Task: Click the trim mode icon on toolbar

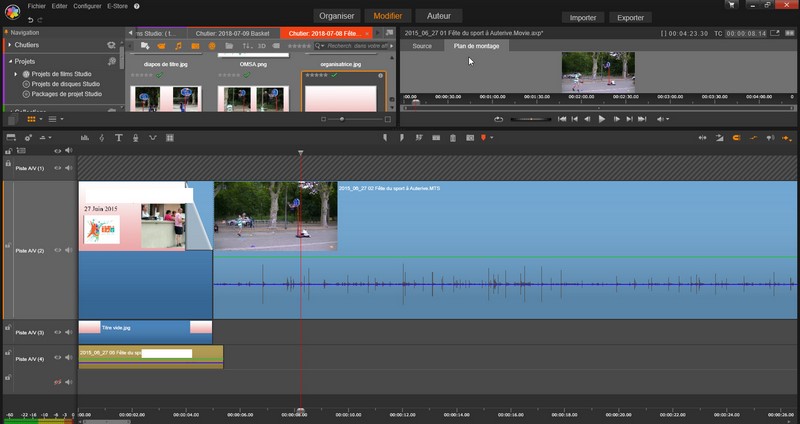Action: click(703, 138)
